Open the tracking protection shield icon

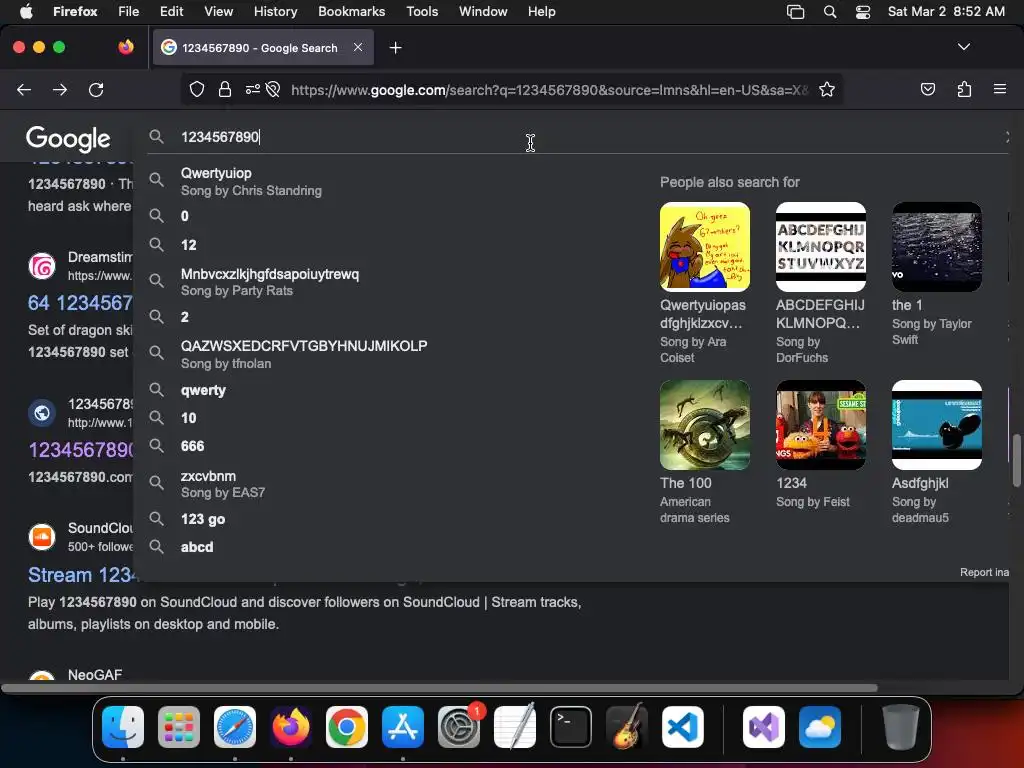[x=197, y=89]
